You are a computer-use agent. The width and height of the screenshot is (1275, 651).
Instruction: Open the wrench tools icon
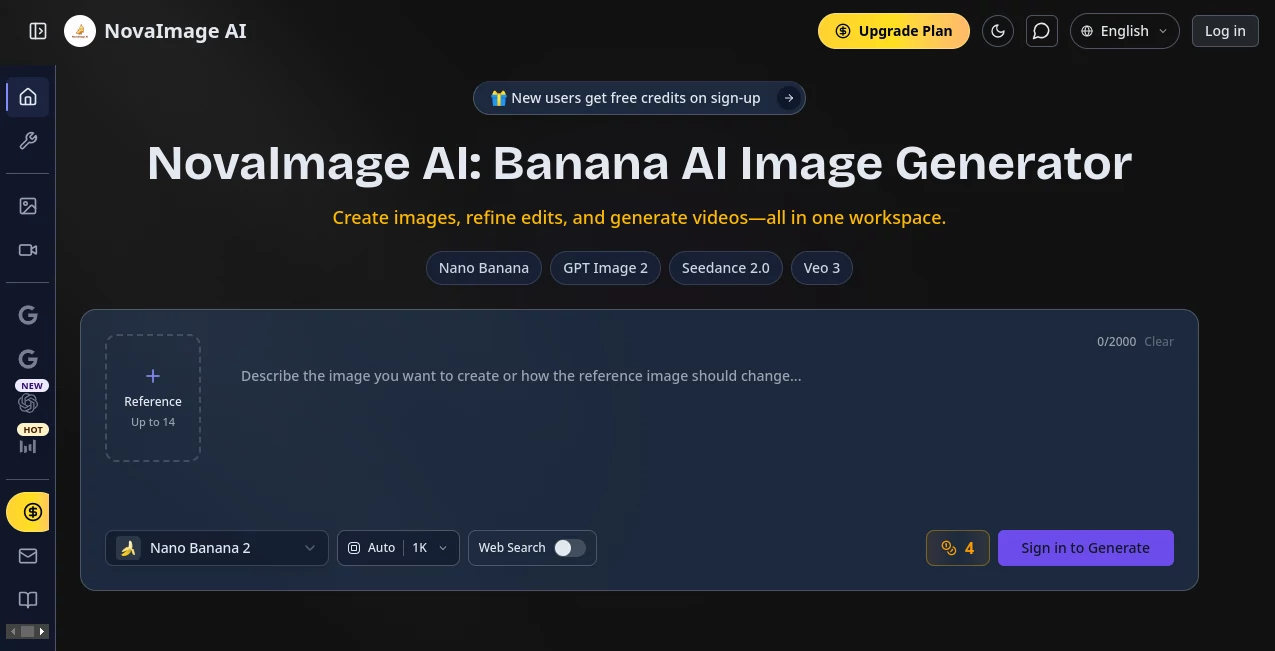click(x=28, y=141)
